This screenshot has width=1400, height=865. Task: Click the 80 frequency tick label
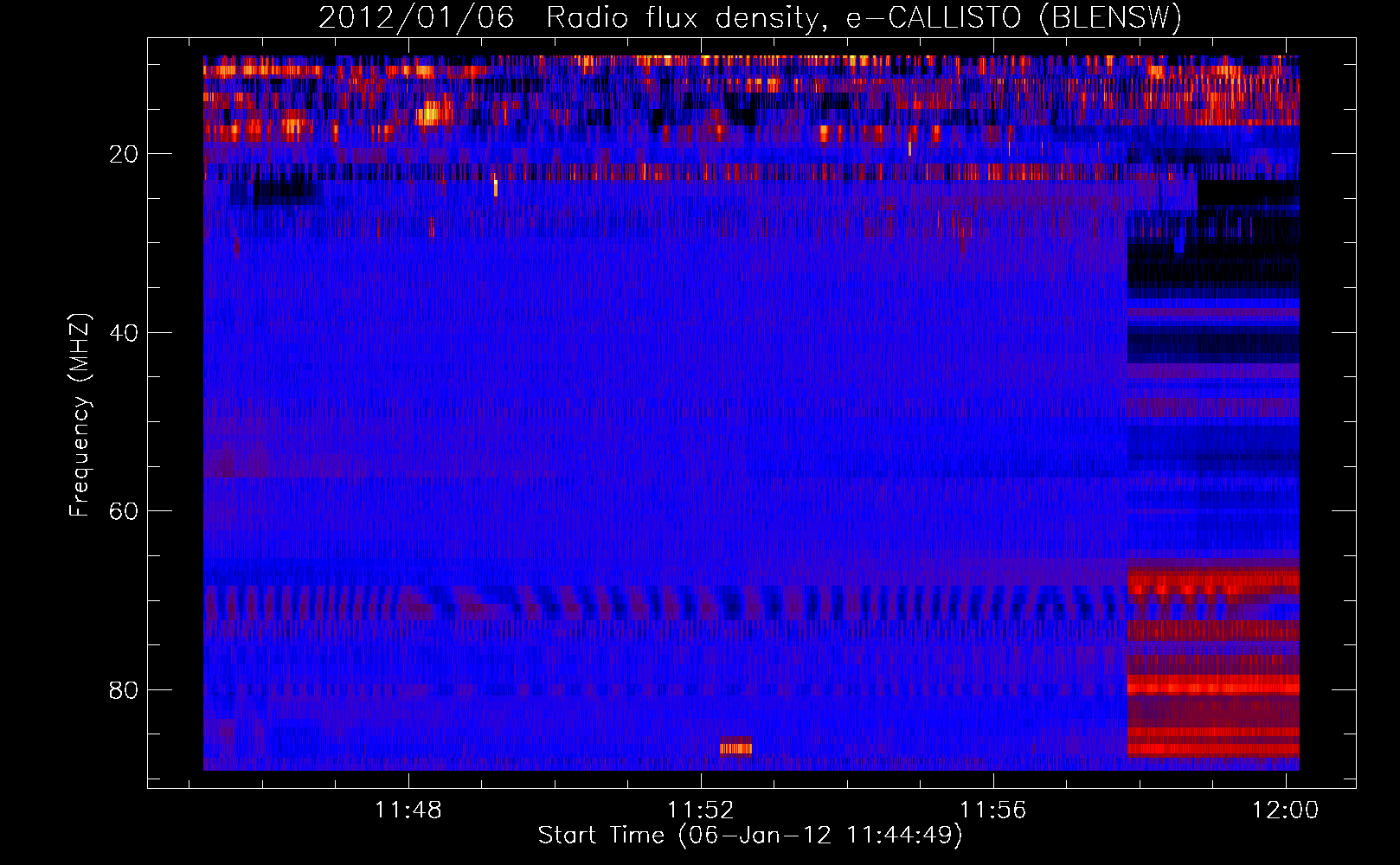[124, 690]
